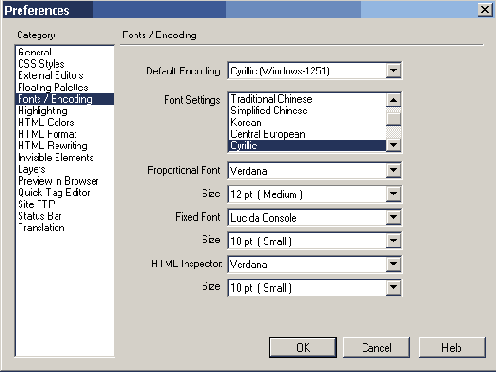The height and width of the screenshot is (372, 496).
Task: Select HTML Colors category
Action: pyautogui.click(x=46, y=122)
